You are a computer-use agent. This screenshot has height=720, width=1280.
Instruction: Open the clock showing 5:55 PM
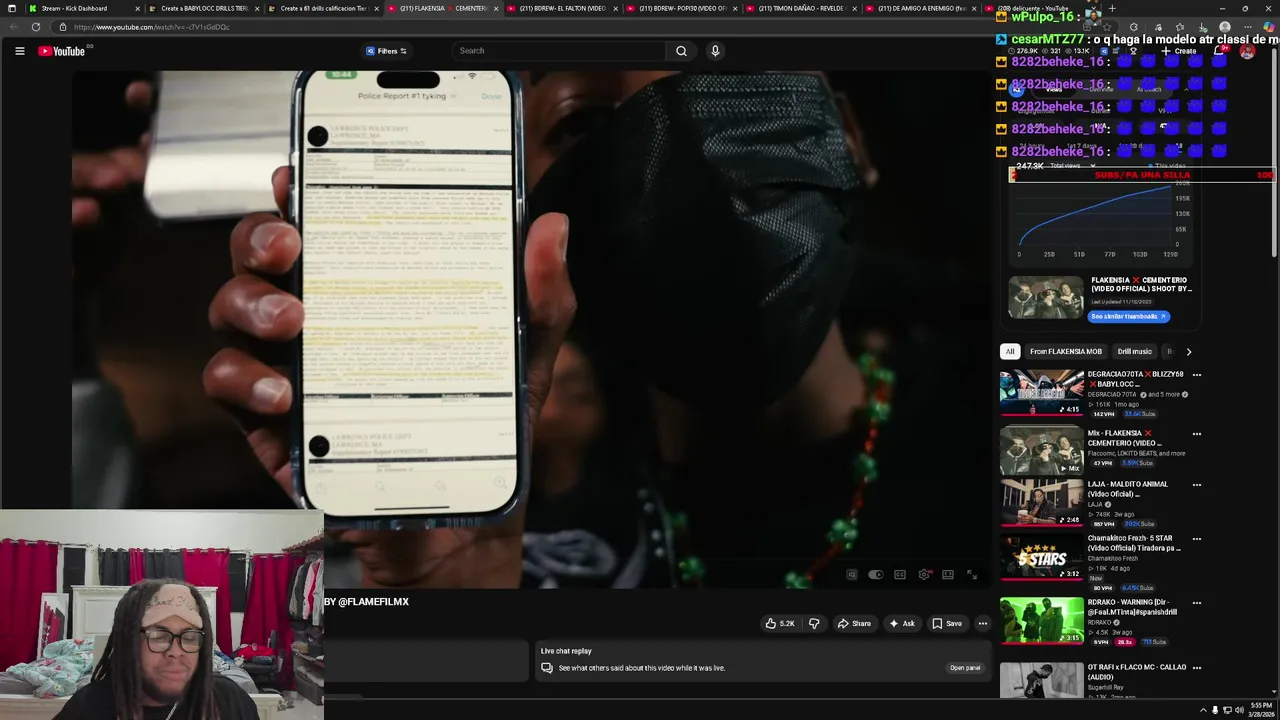click(x=1260, y=710)
